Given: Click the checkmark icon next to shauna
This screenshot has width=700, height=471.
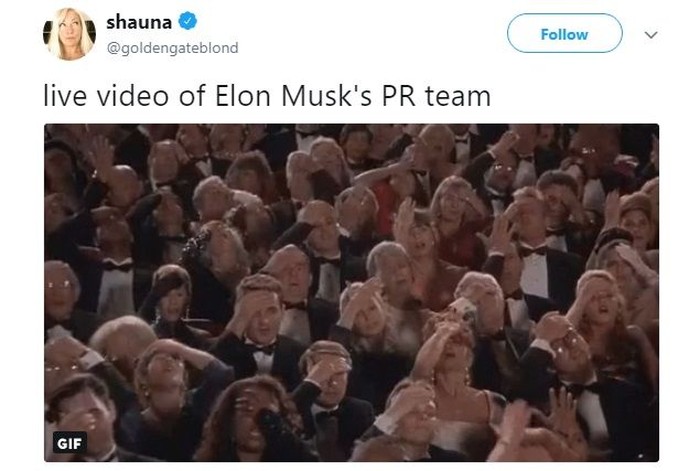Looking at the screenshot, I should [x=188, y=21].
